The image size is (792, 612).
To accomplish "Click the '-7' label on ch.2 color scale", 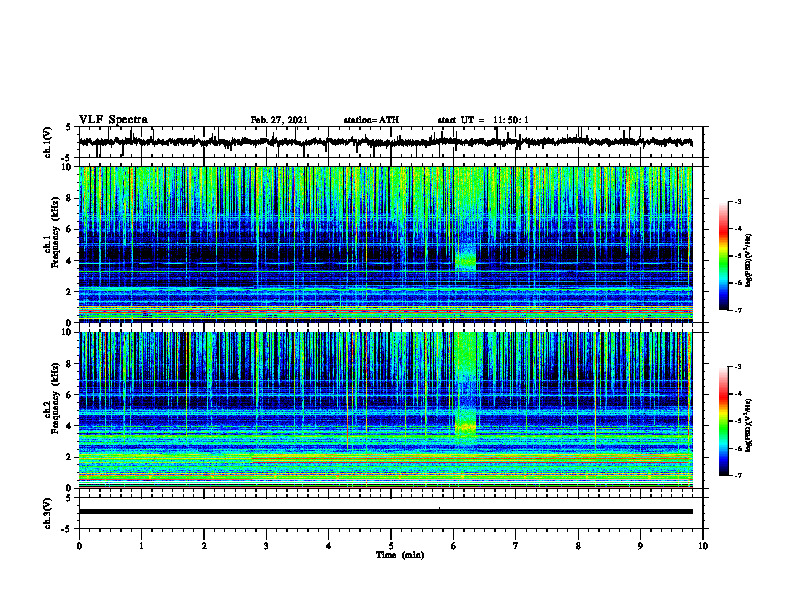I will (x=738, y=476).
